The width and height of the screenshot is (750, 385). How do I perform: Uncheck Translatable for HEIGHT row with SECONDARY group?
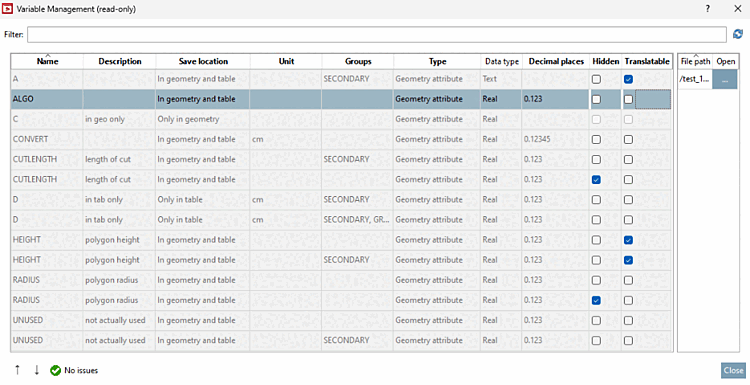(x=629, y=260)
